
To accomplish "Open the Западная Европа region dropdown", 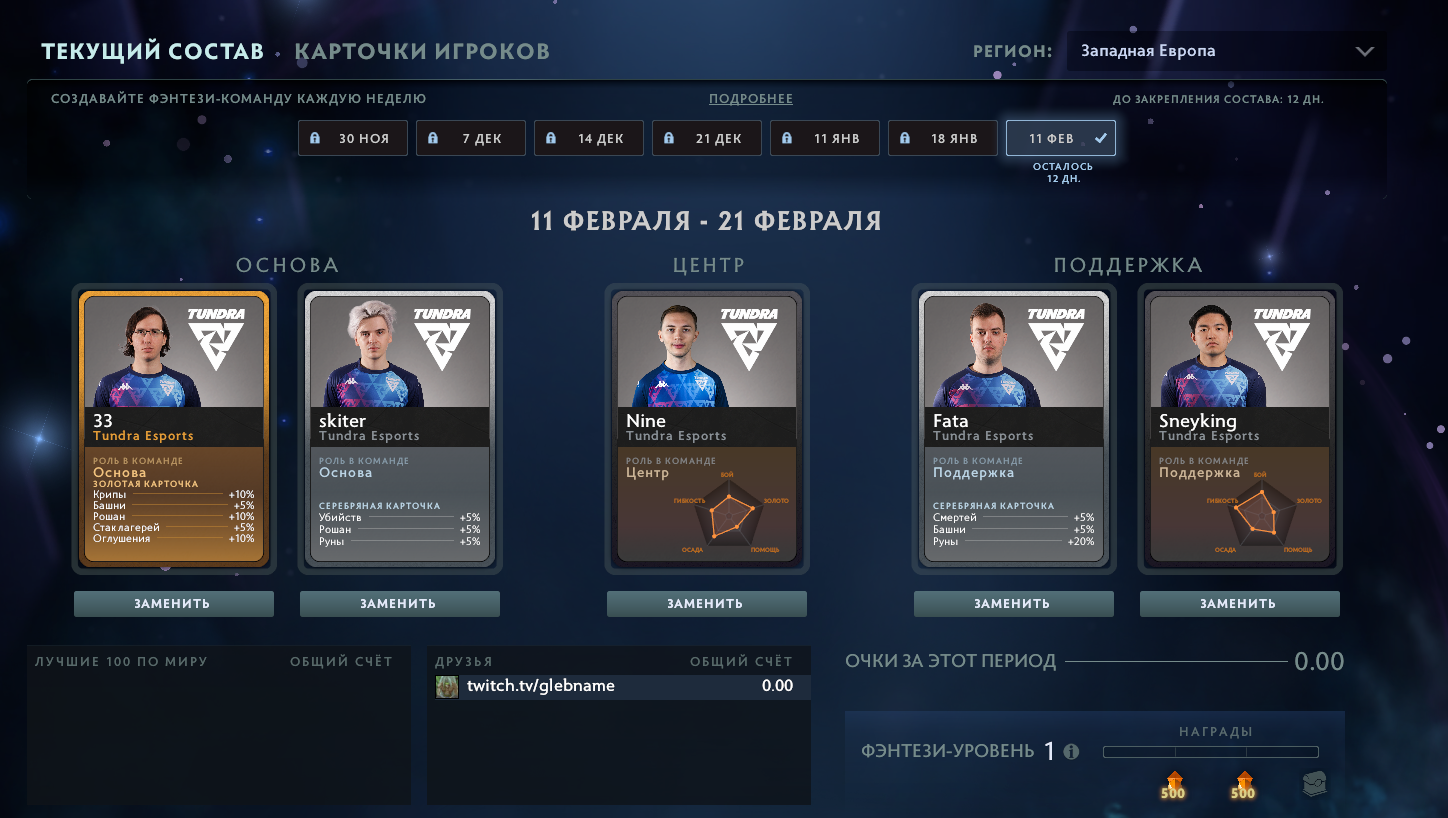I will (x=1226, y=51).
